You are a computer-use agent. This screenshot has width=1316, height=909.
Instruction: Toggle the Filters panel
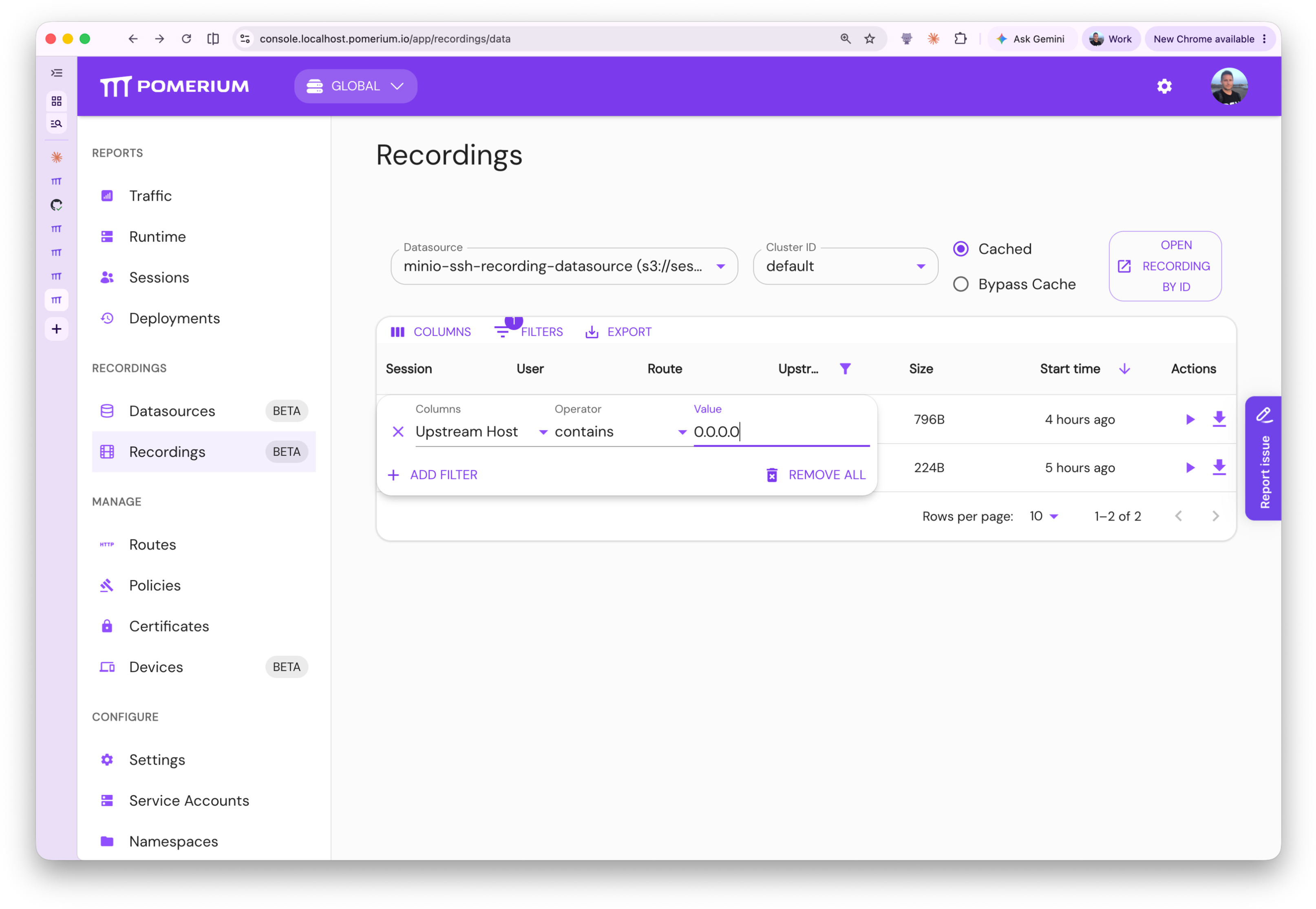(529, 331)
